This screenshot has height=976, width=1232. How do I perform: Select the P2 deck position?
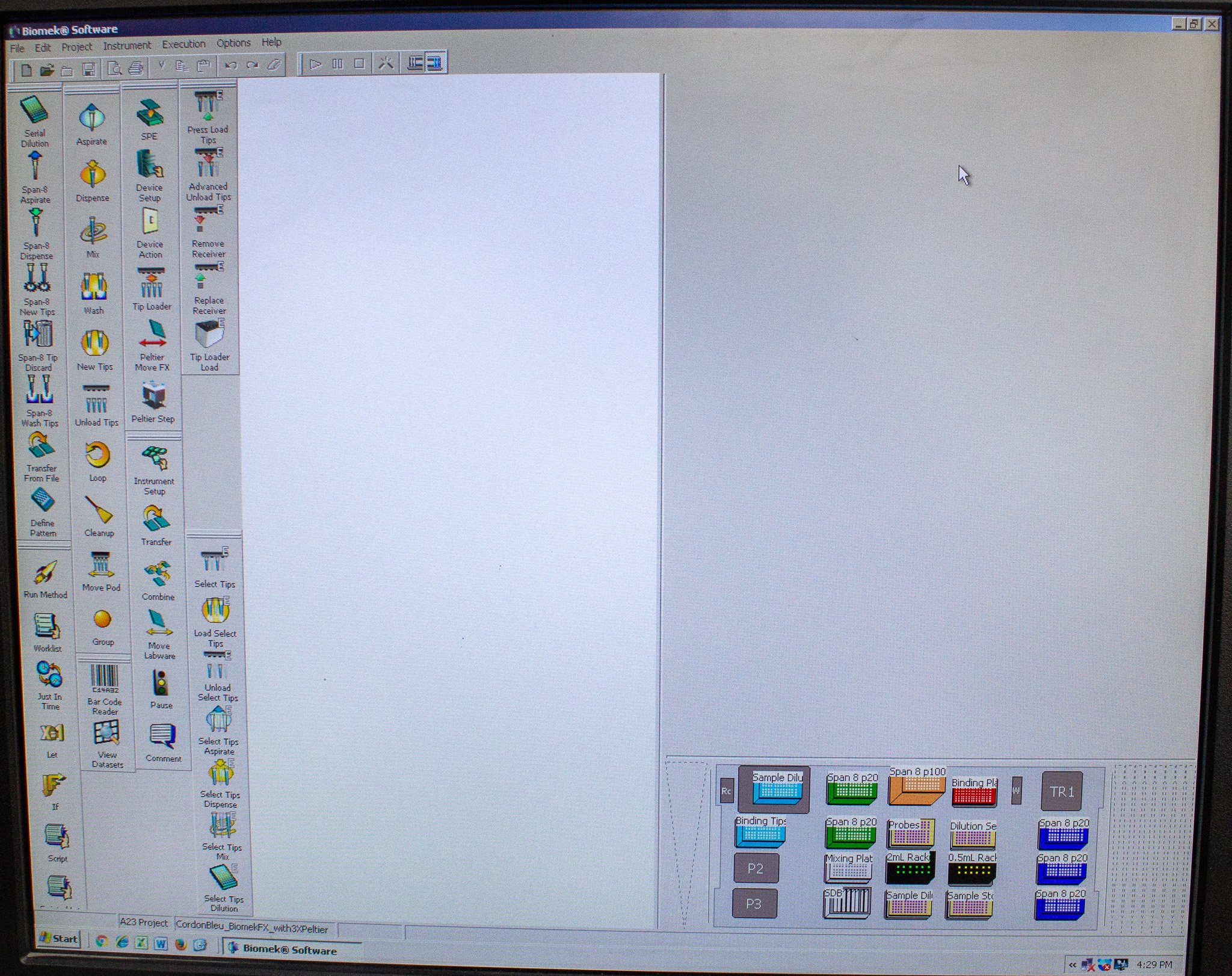pos(755,868)
